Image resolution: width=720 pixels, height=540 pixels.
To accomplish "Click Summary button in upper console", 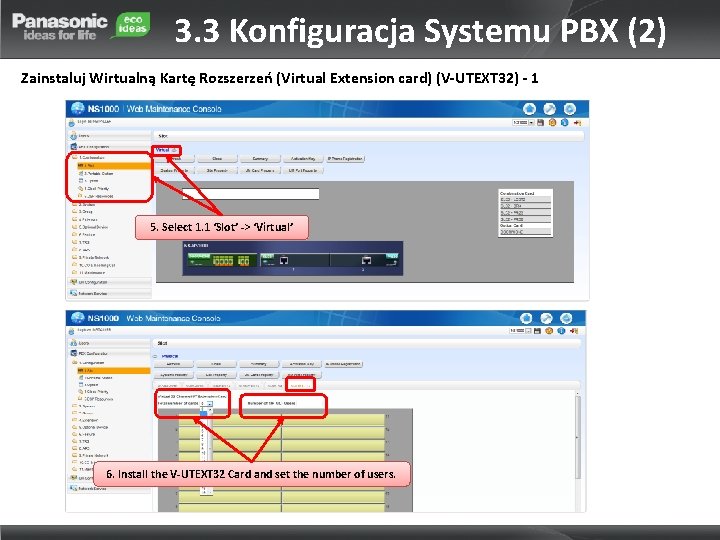I will click(260, 158).
